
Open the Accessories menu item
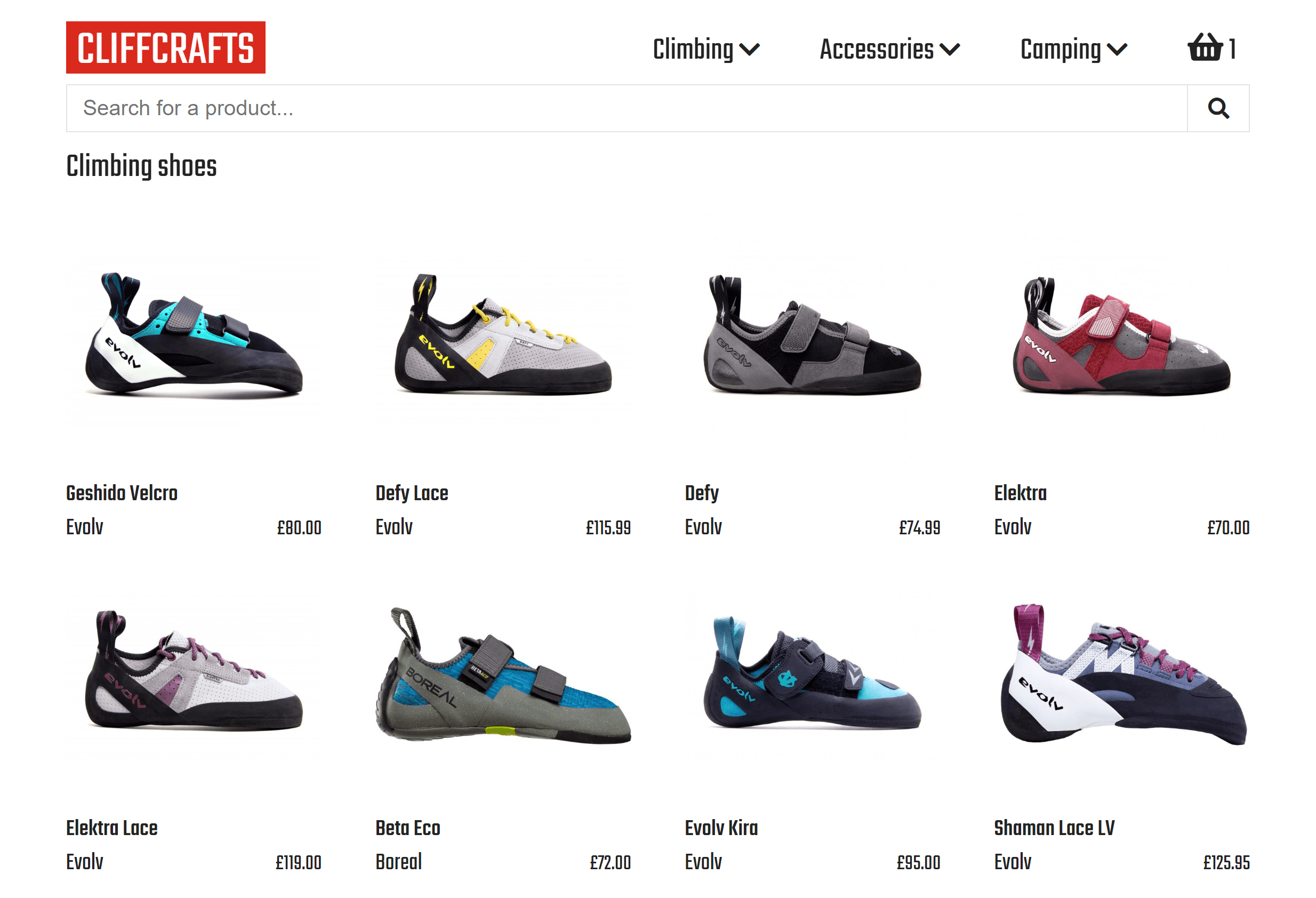click(877, 49)
